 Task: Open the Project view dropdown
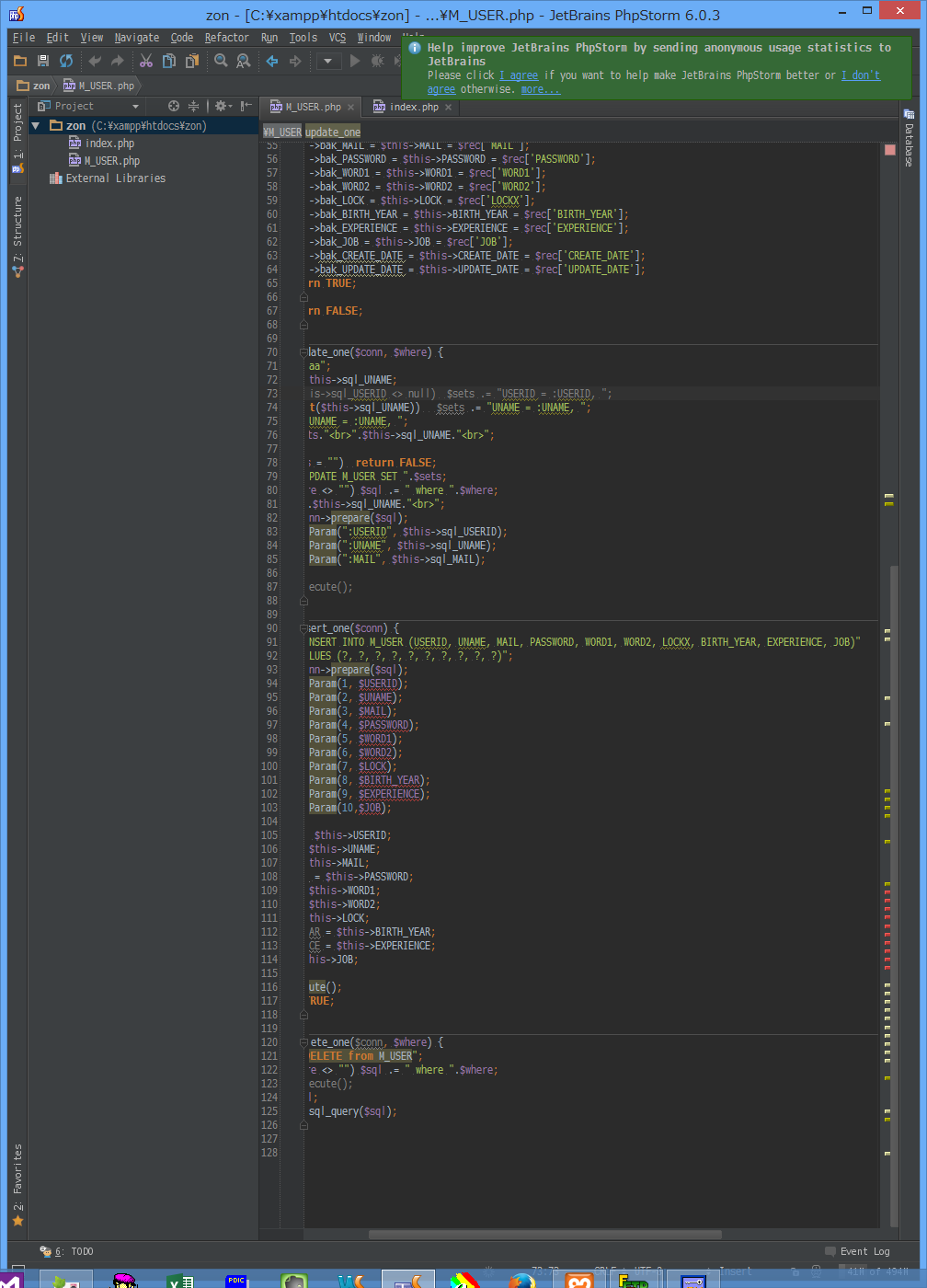(x=135, y=107)
